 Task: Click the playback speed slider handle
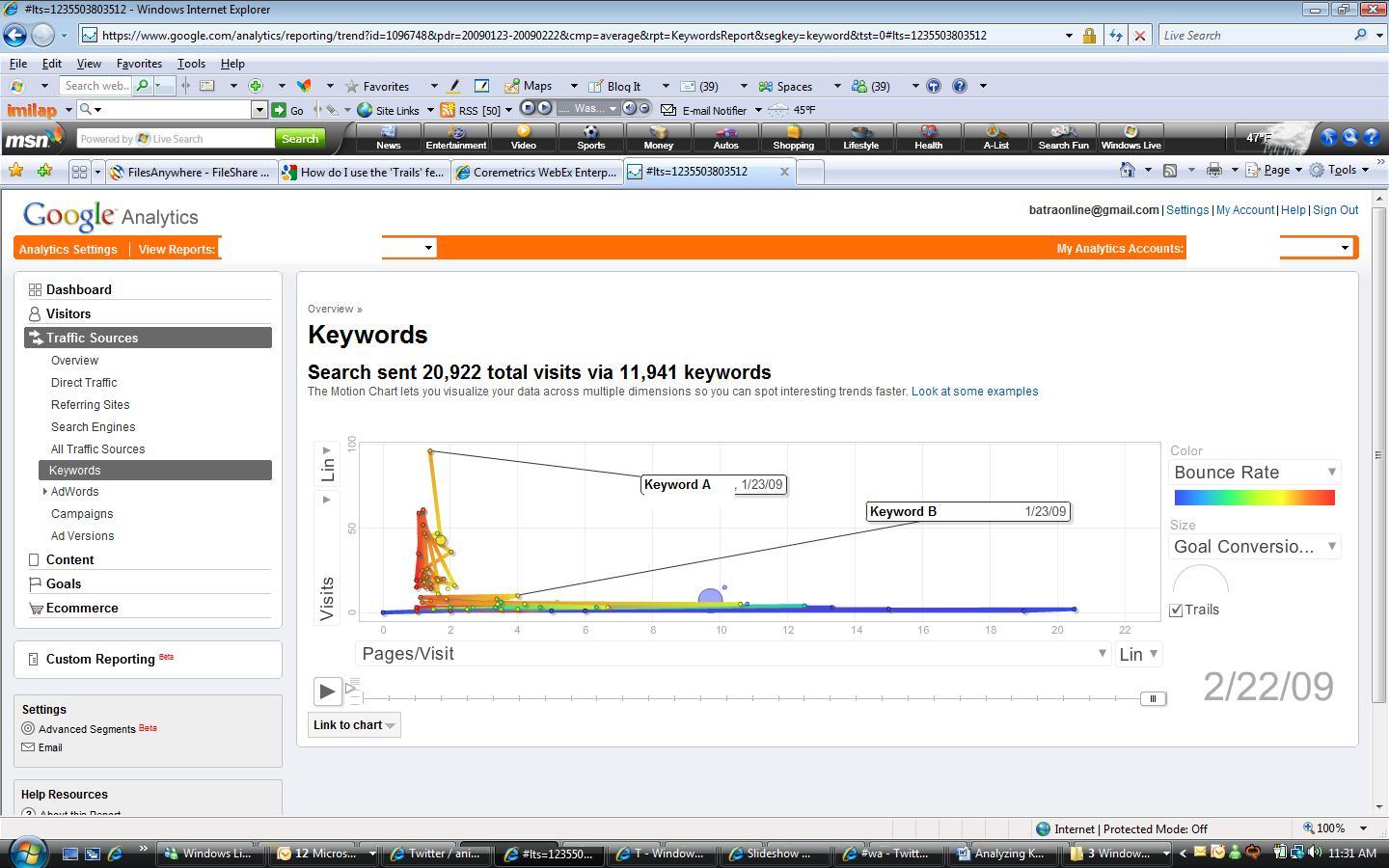351,688
